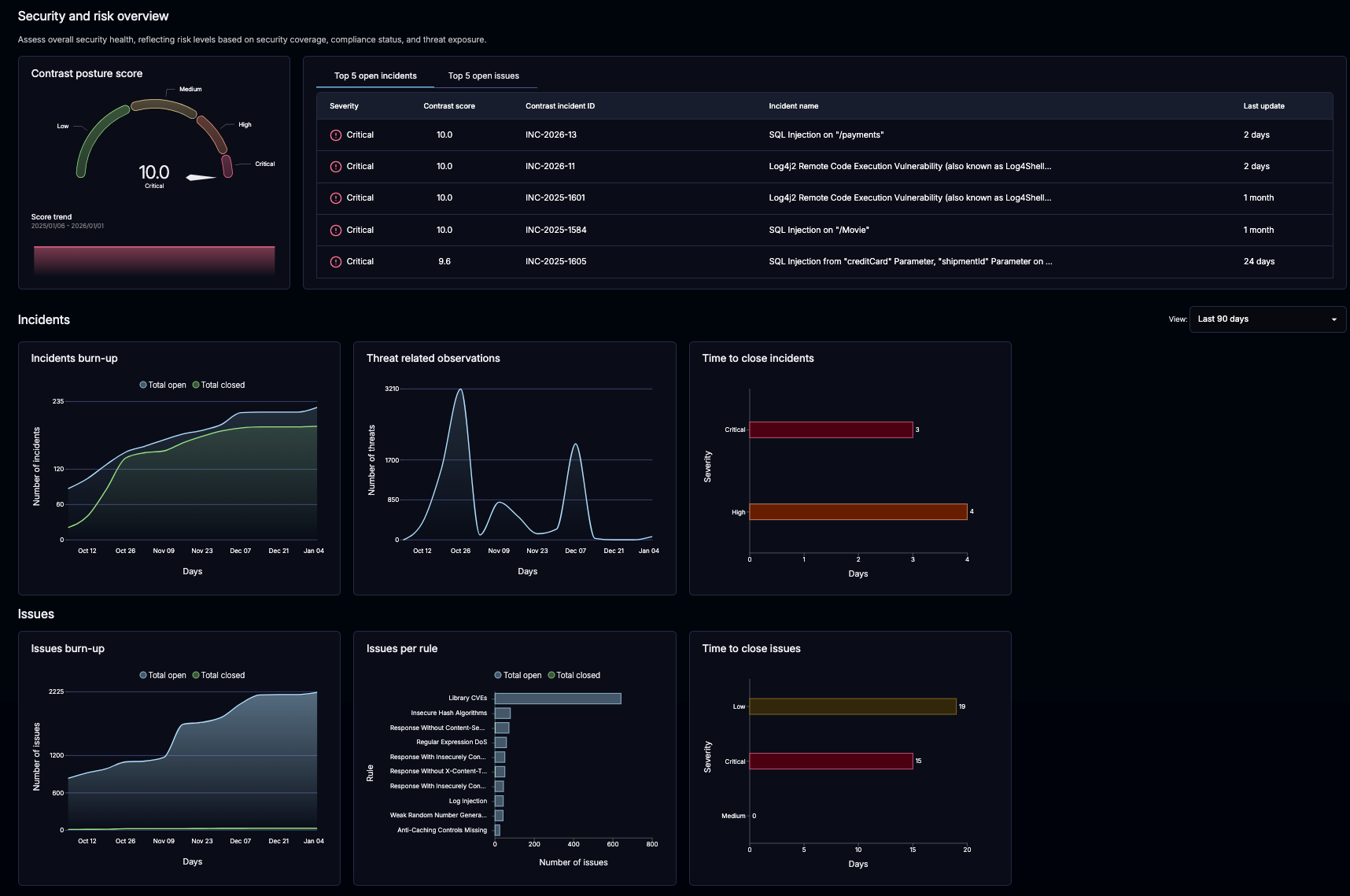Toggle Total closed in the Incidents burn-up legend
Image resolution: width=1350 pixels, height=896 pixels.
(x=218, y=385)
